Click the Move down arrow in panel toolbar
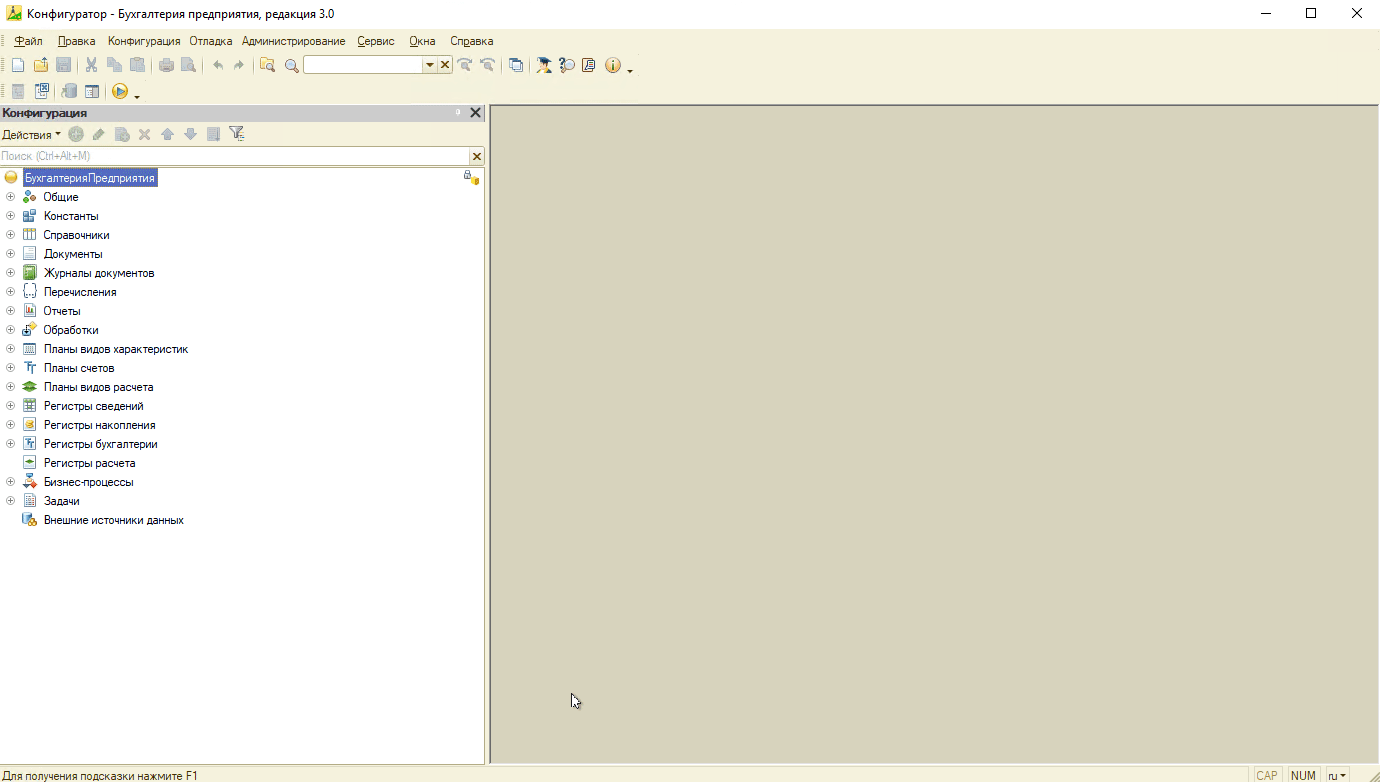The image size is (1380, 782). click(x=190, y=134)
